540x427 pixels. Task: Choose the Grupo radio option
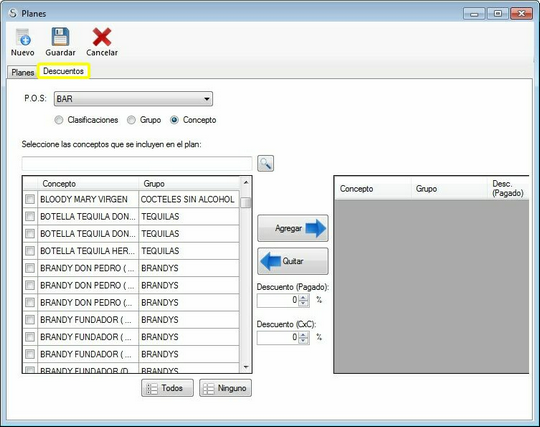click(131, 120)
